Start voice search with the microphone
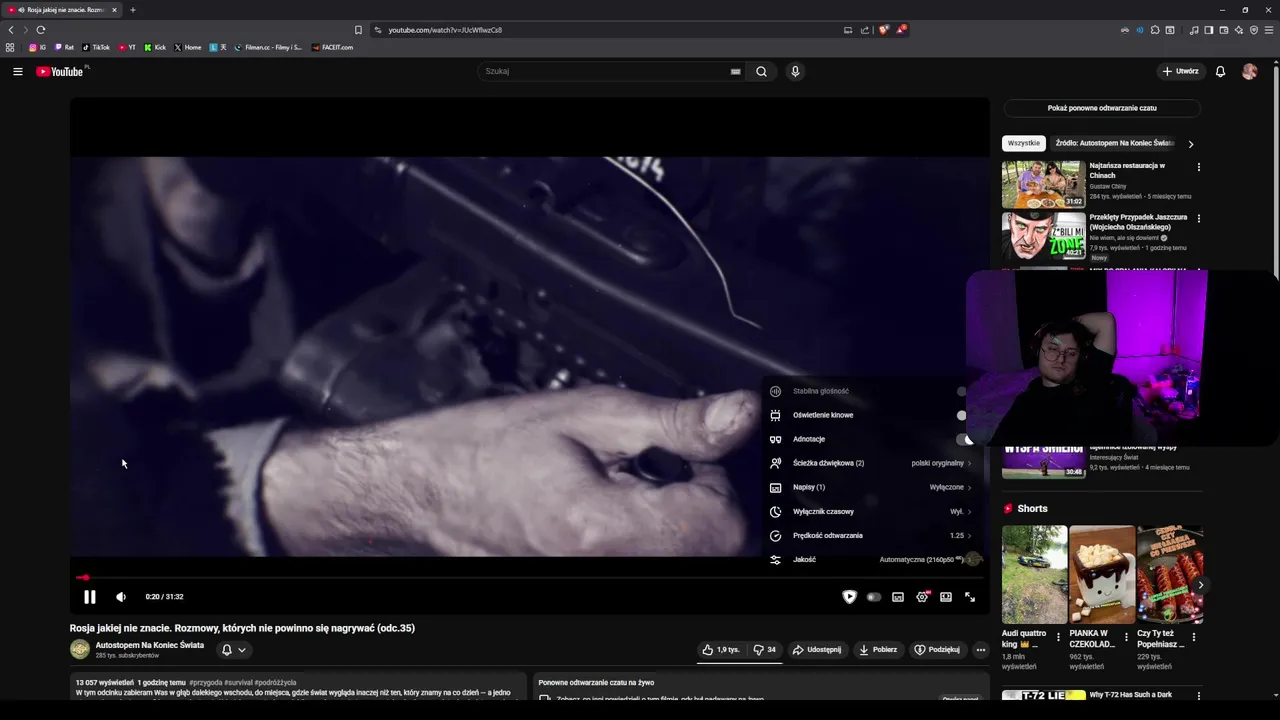The image size is (1280, 720). point(795,71)
